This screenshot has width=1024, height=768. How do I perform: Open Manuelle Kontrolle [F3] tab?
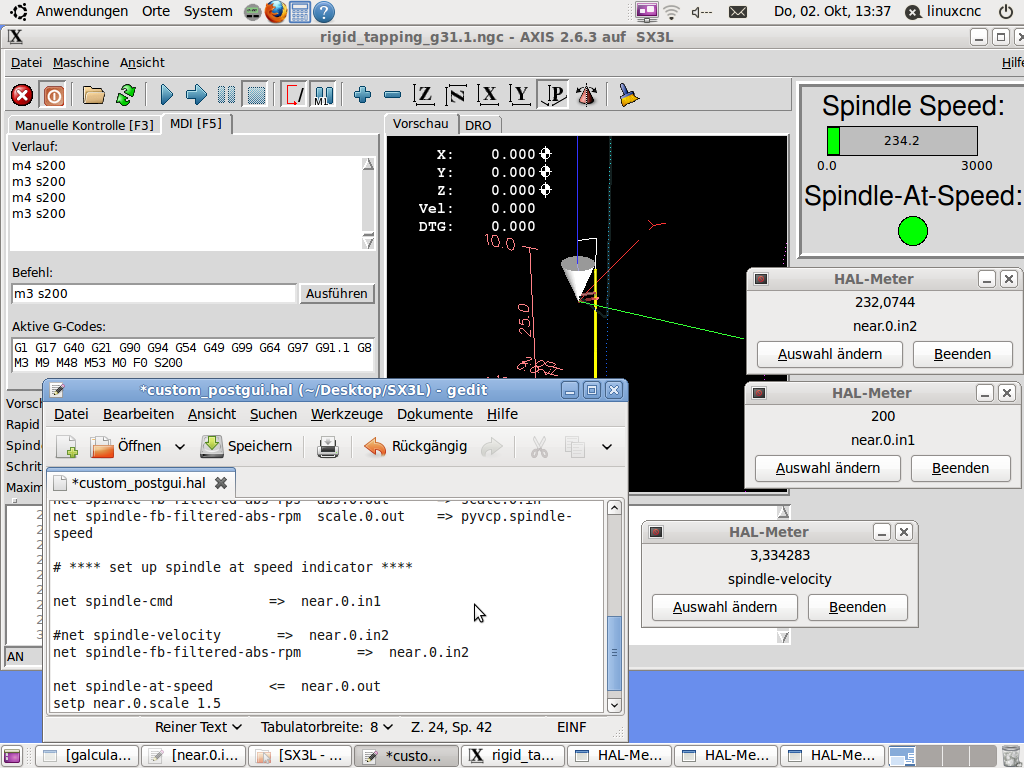[84, 125]
